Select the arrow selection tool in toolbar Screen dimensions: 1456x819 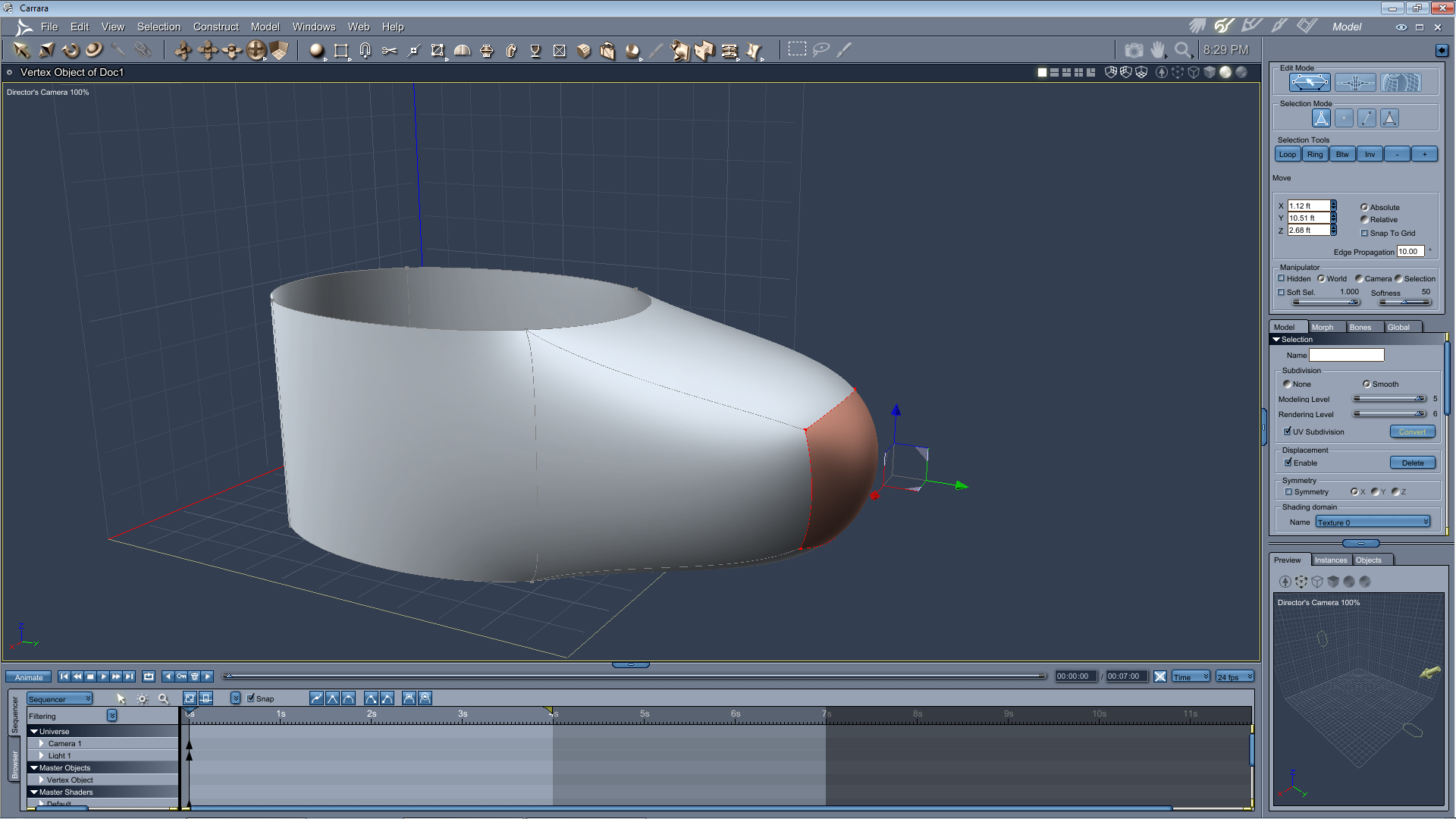point(21,50)
